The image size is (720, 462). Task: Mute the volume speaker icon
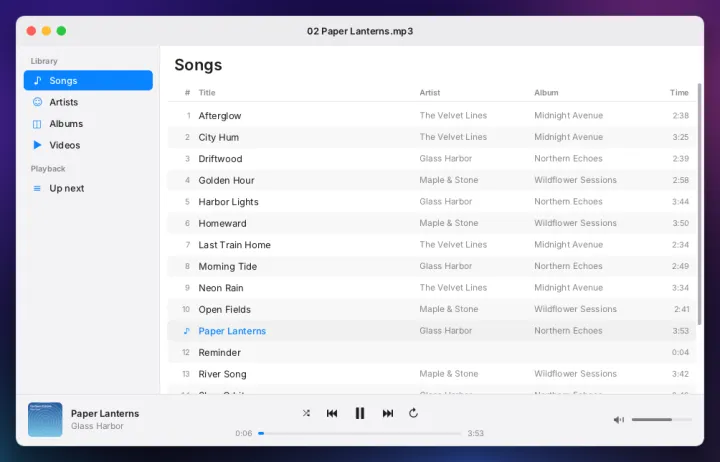pyautogui.click(x=619, y=420)
